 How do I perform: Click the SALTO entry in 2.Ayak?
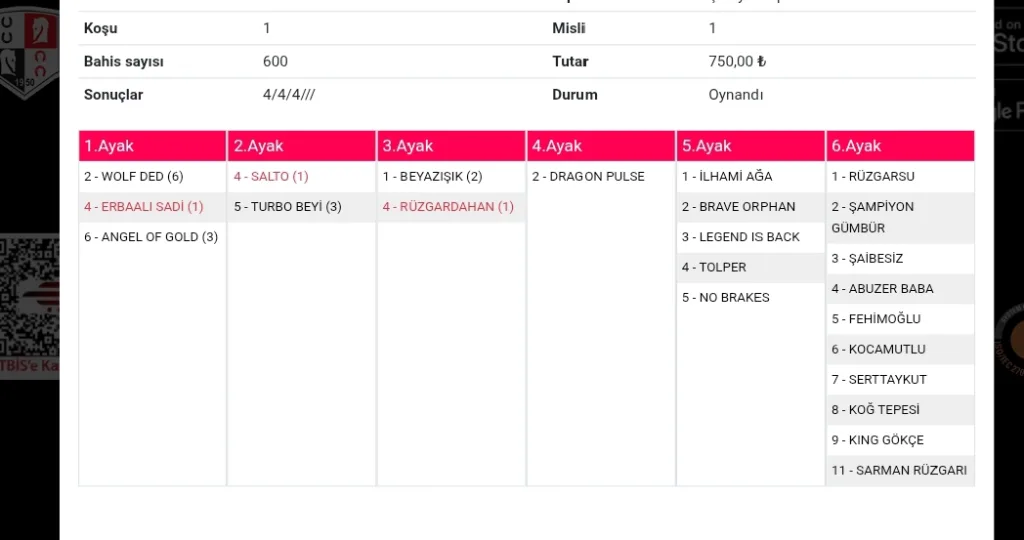(x=271, y=177)
